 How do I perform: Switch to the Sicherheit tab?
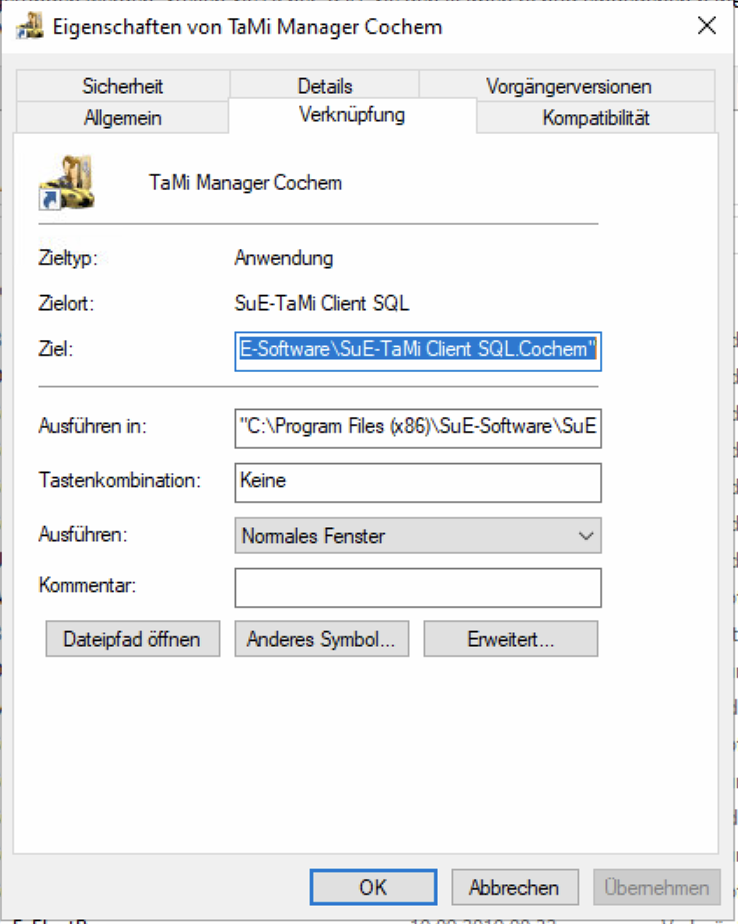coord(123,86)
